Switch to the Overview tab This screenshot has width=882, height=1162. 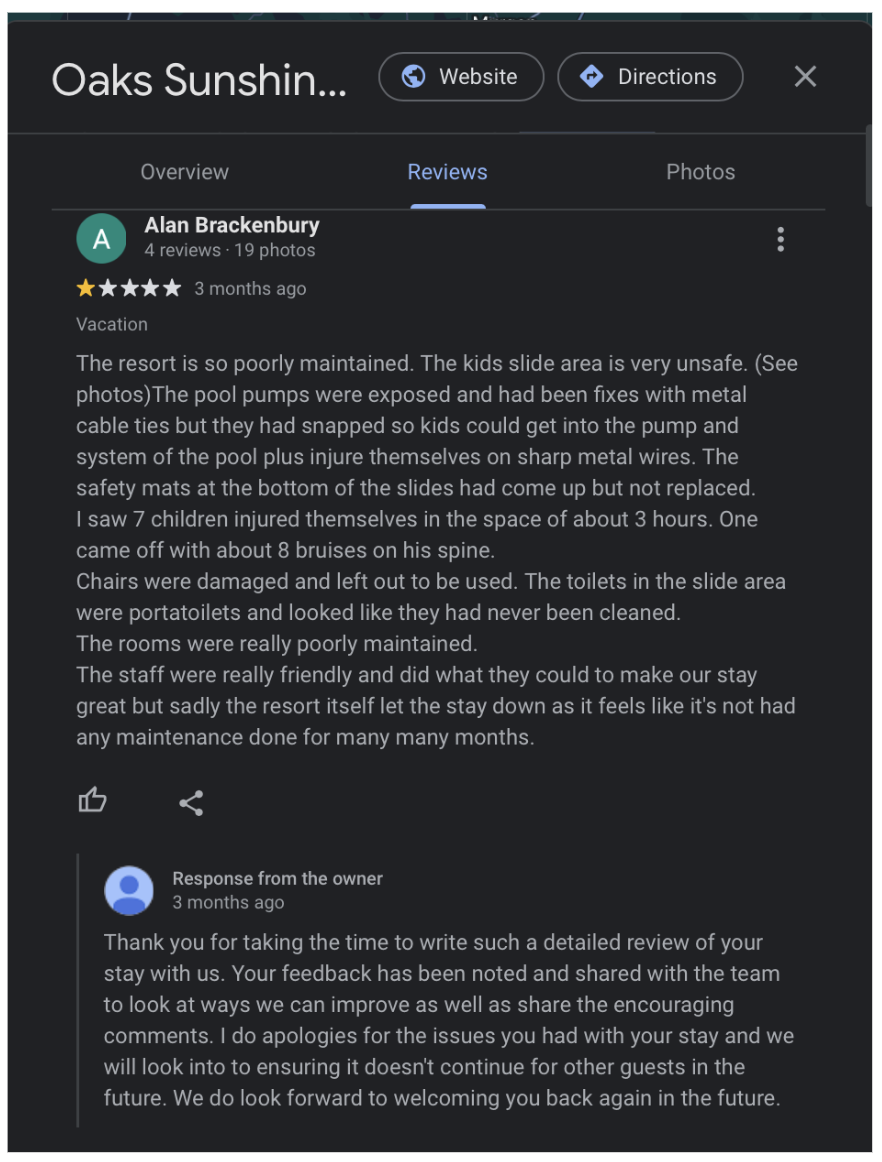tap(184, 172)
